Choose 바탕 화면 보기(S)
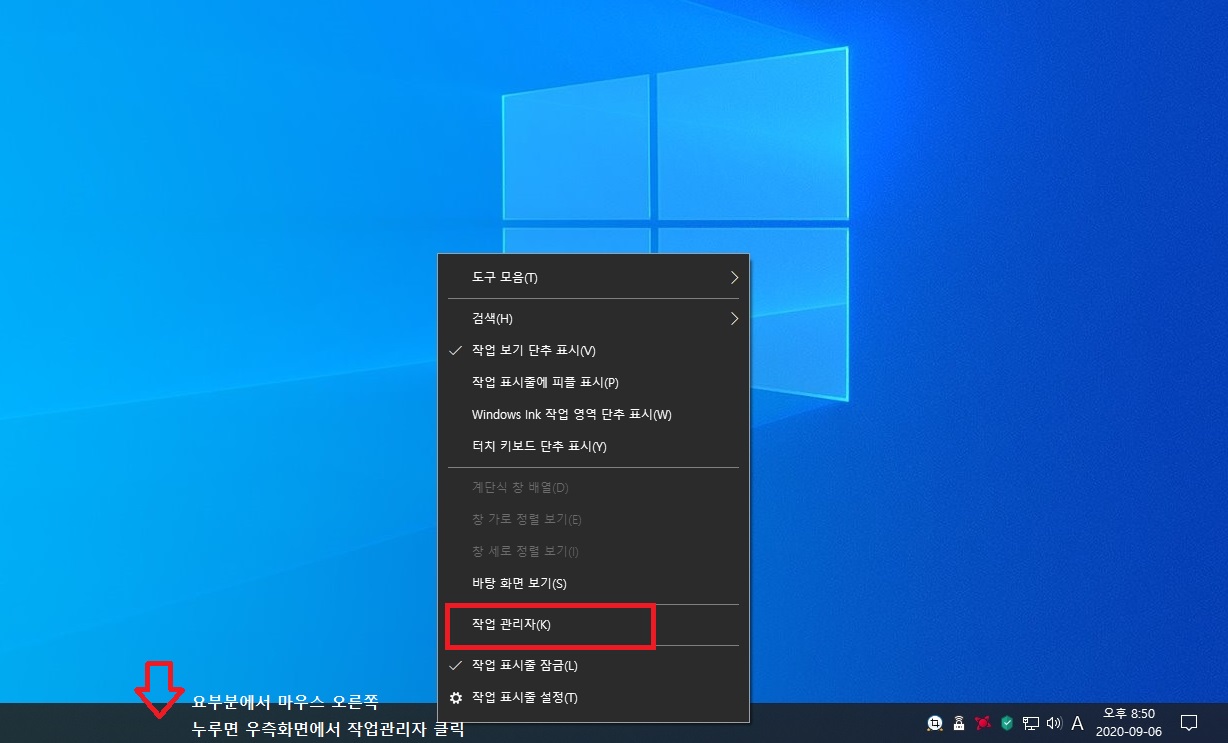The image size is (1228, 743). pos(594,583)
